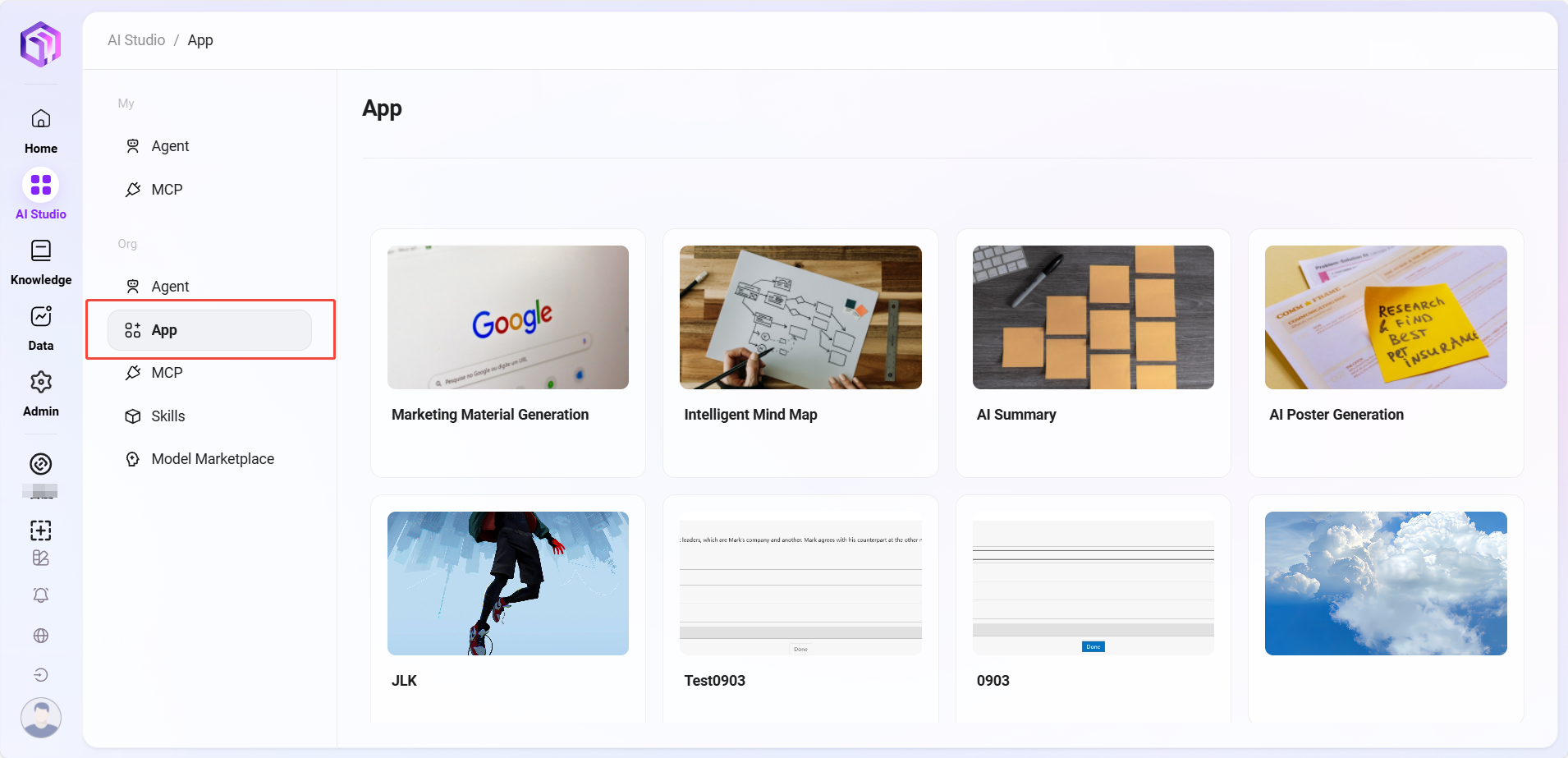The height and width of the screenshot is (758, 1568).
Task: Open the Marketing Material Generation app card
Action: pyautogui.click(x=508, y=352)
